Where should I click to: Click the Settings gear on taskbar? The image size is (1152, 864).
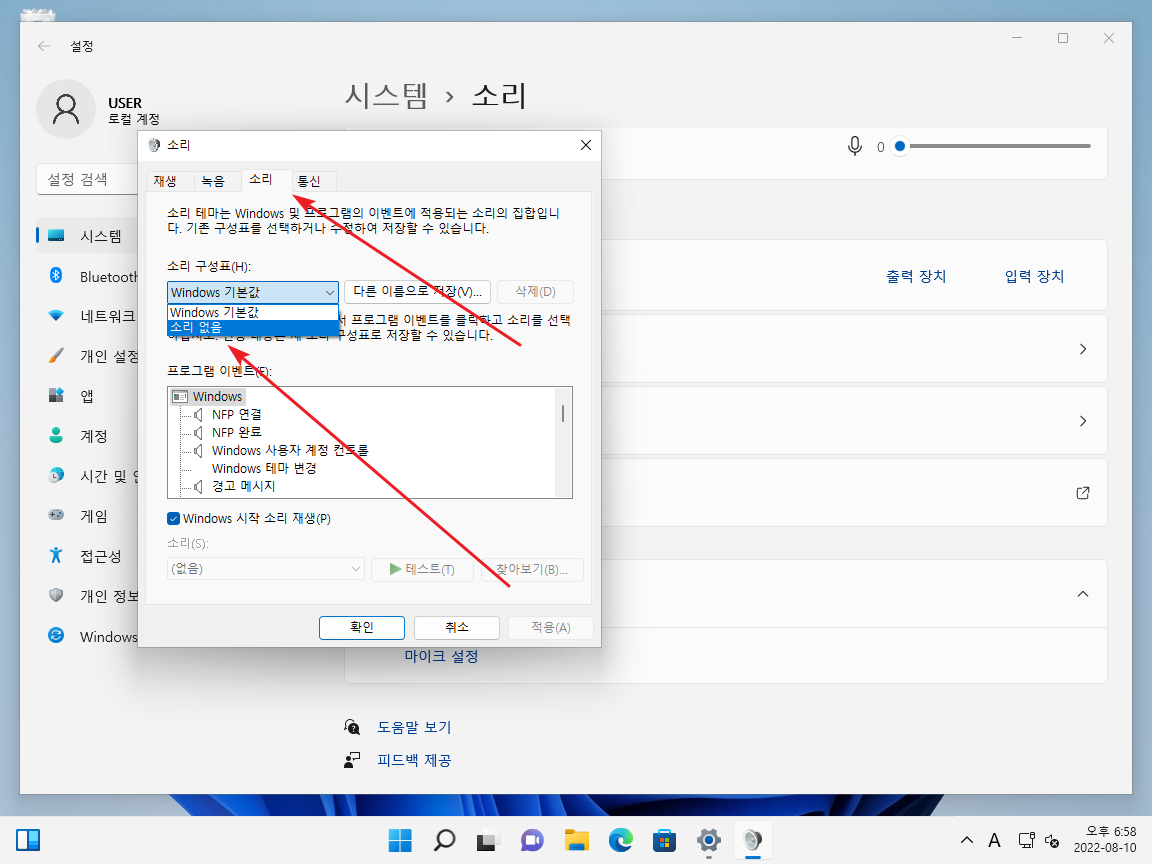[709, 840]
